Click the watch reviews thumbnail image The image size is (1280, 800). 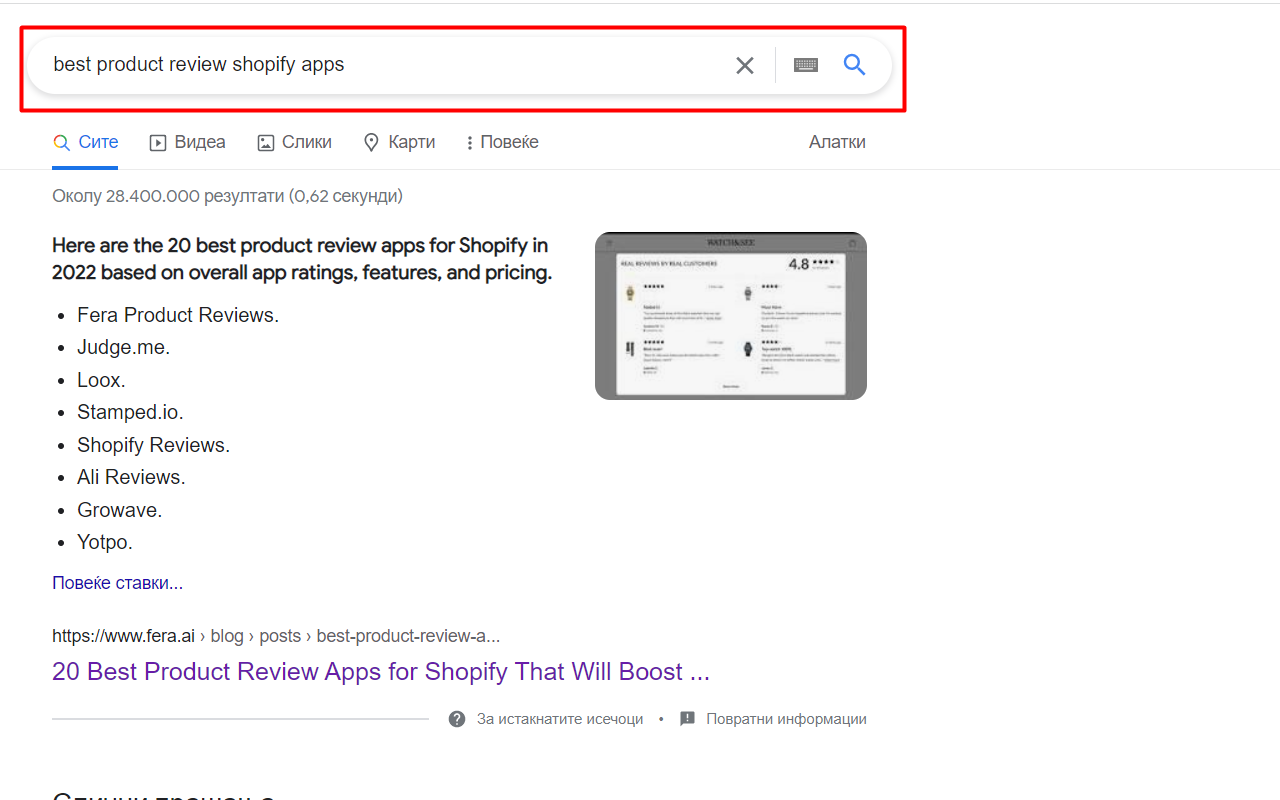click(731, 315)
